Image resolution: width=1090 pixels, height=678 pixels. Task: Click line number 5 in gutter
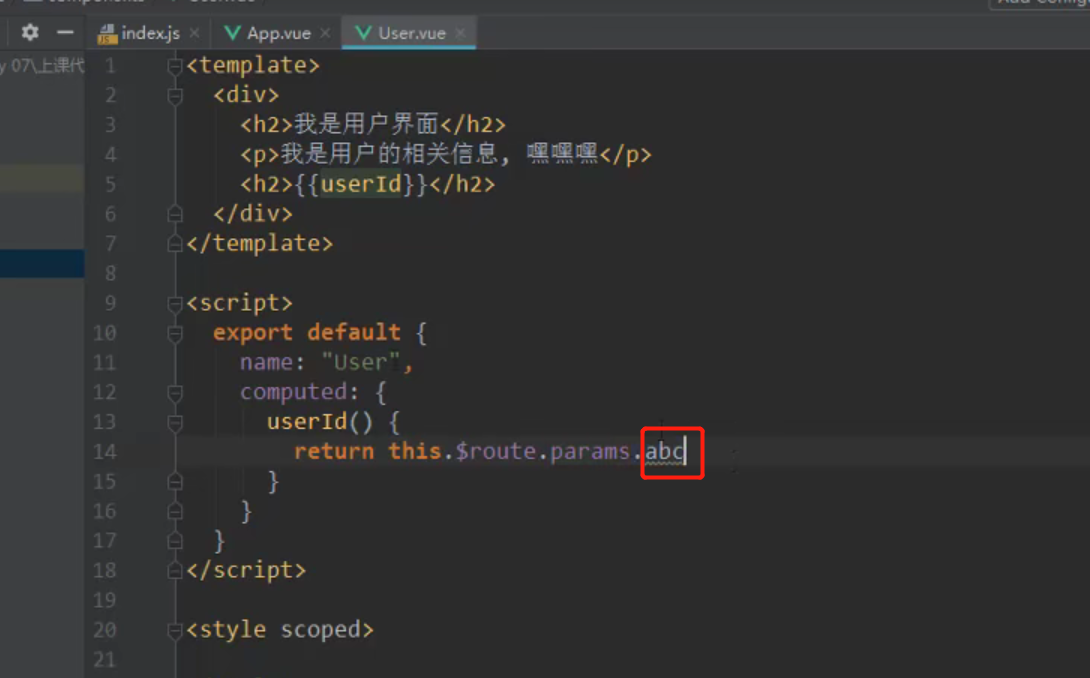[111, 184]
